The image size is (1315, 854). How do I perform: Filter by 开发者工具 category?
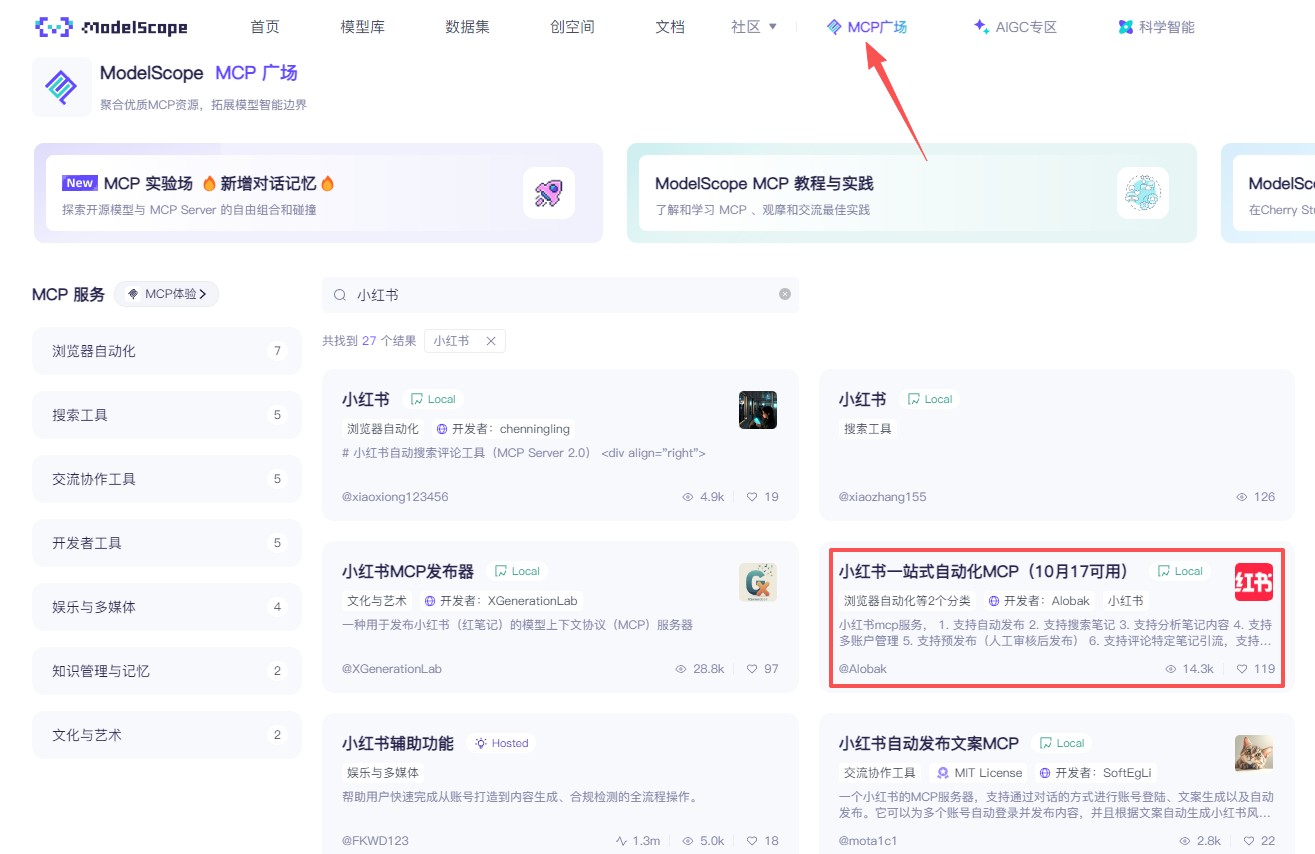(x=166, y=543)
